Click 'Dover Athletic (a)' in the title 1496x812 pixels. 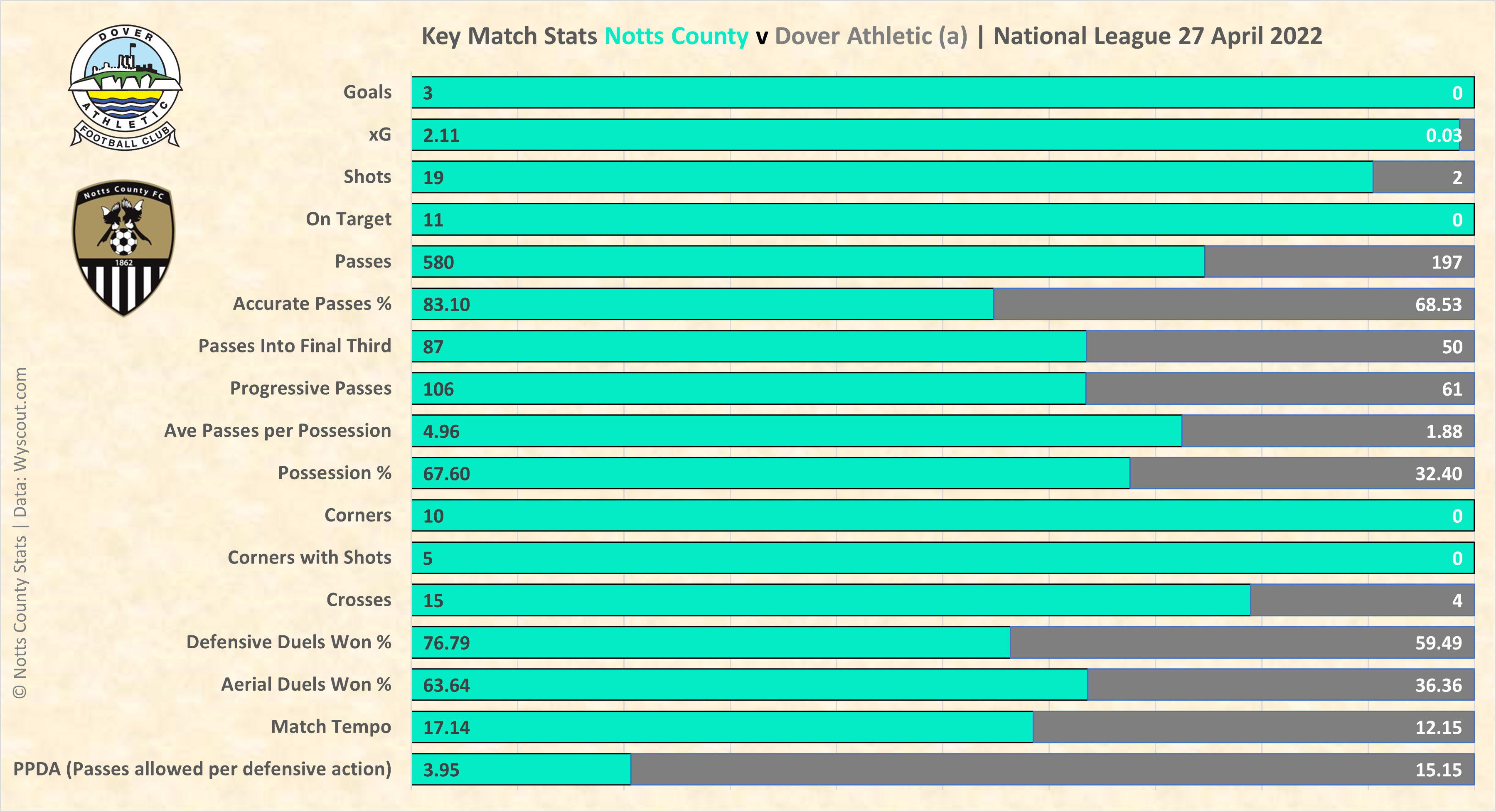tap(871, 36)
